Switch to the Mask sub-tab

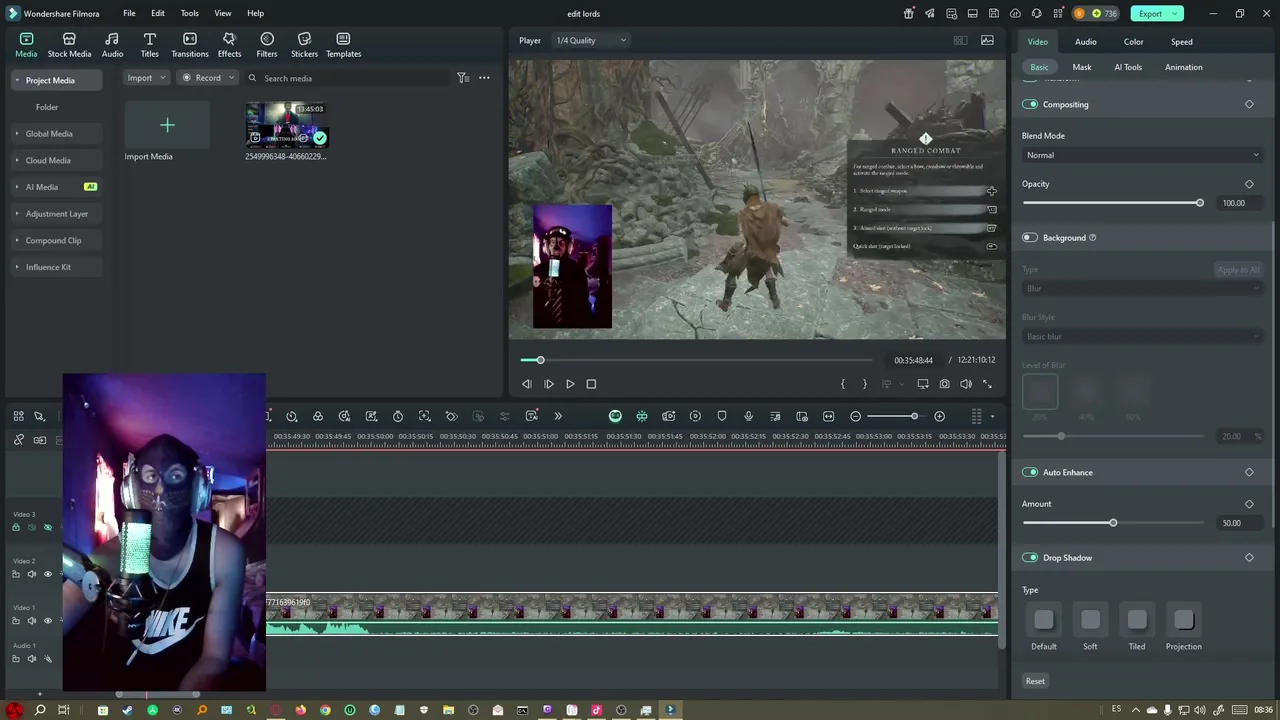coord(1082,67)
